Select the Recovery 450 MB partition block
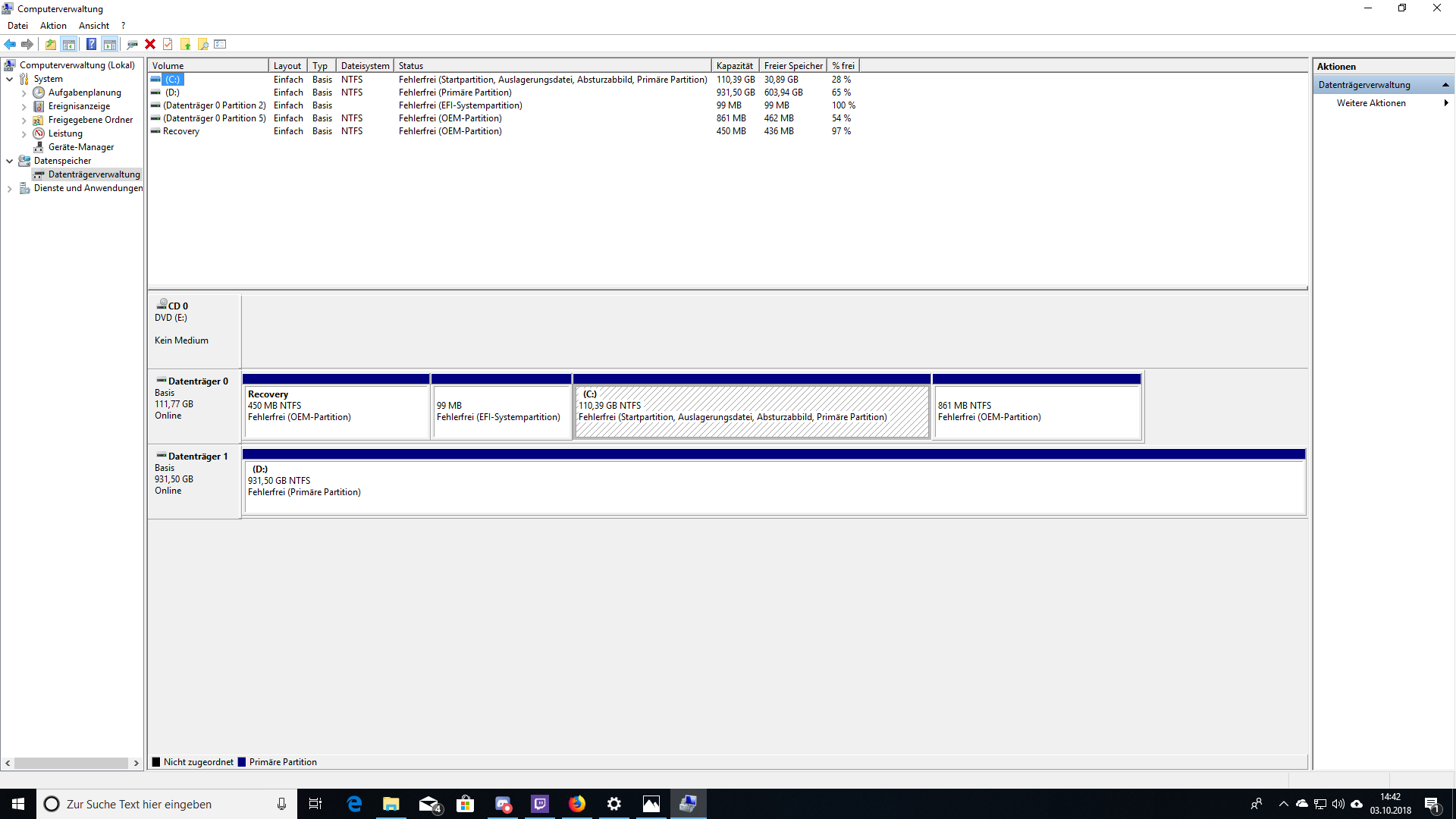 click(336, 406)
